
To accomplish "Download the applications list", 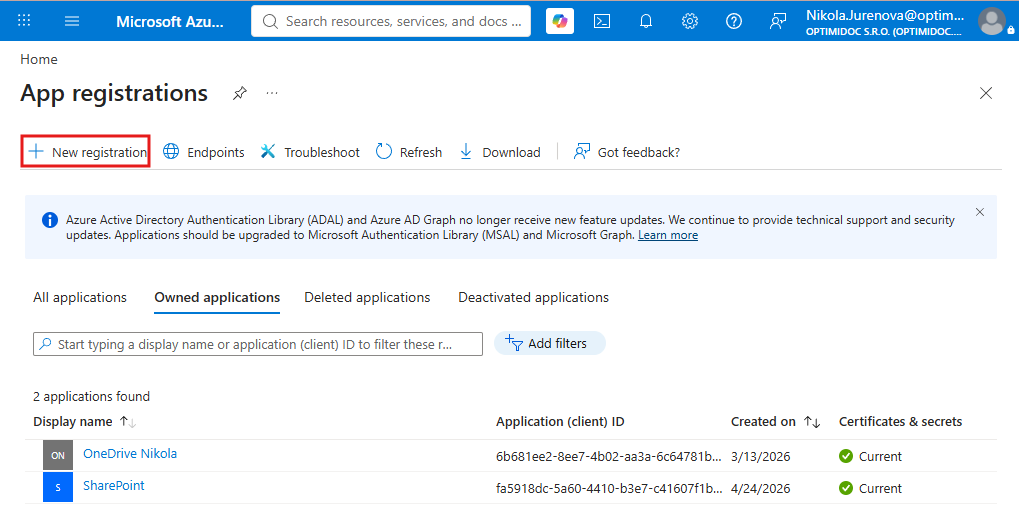I will pyautogui.click(x=500, y=152).
